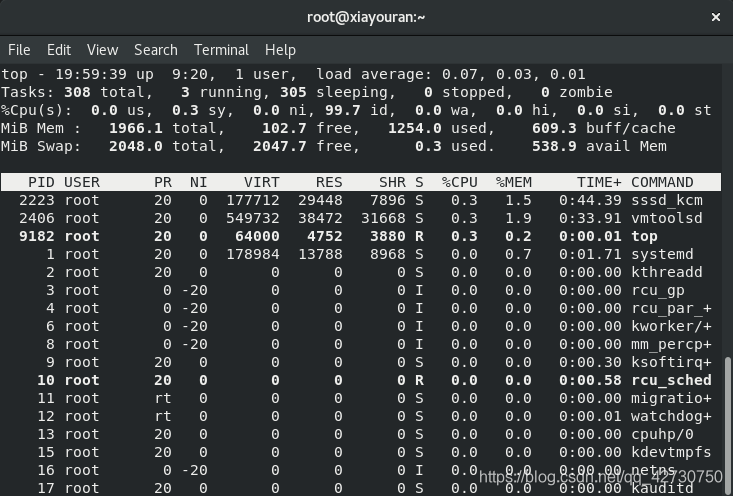Click the rt priority of PID 11

tap(163, 398)
